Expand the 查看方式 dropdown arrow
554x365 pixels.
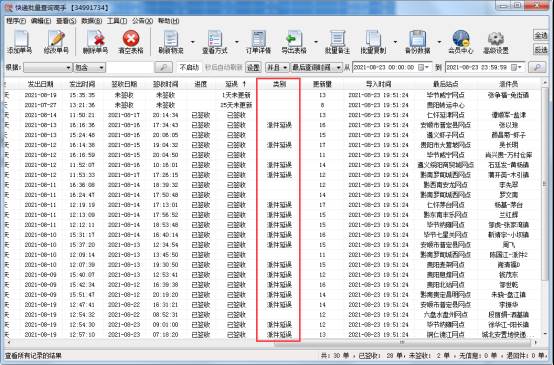[236, 42]
